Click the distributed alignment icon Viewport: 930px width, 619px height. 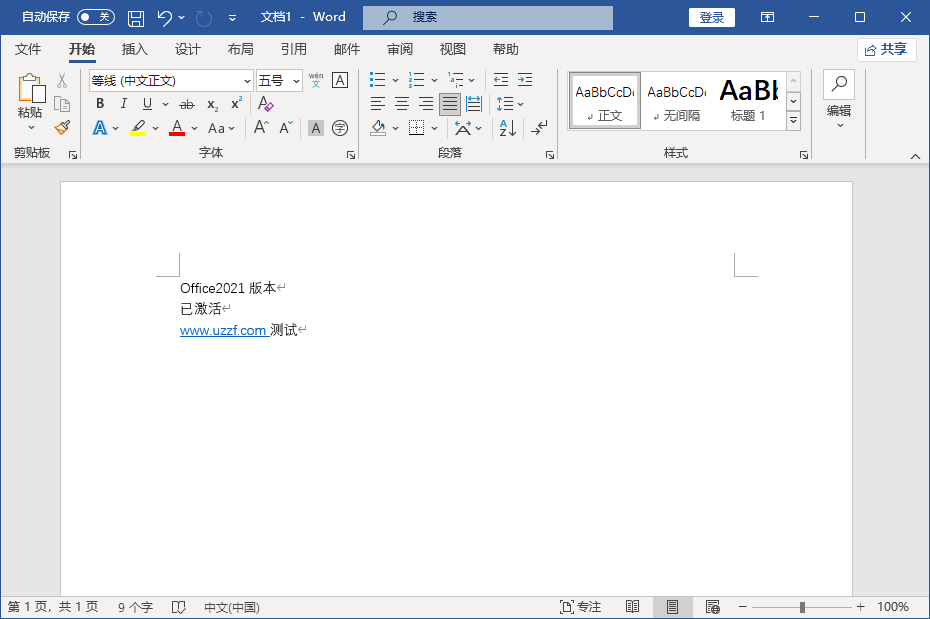[x=474, y=104]
